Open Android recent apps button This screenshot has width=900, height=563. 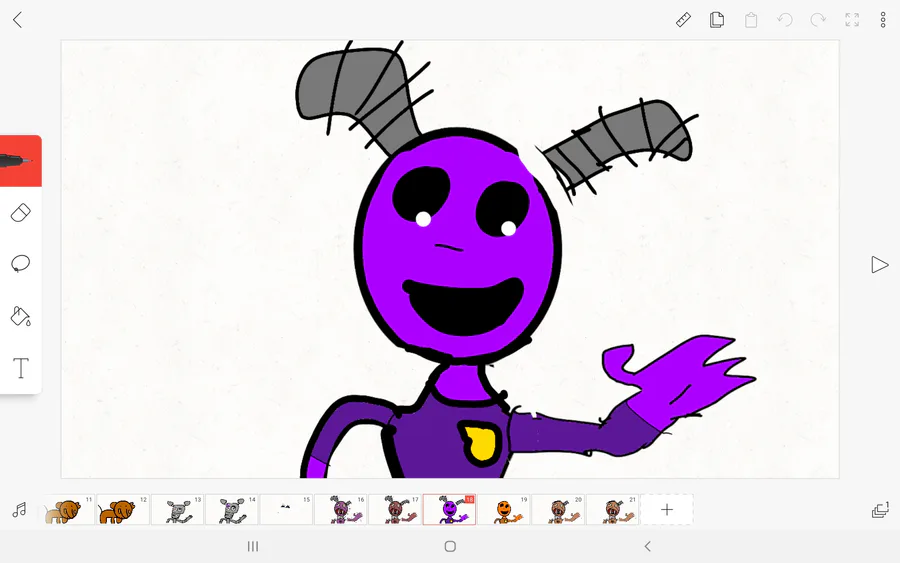pyautogui.click(x=253, y=546)
